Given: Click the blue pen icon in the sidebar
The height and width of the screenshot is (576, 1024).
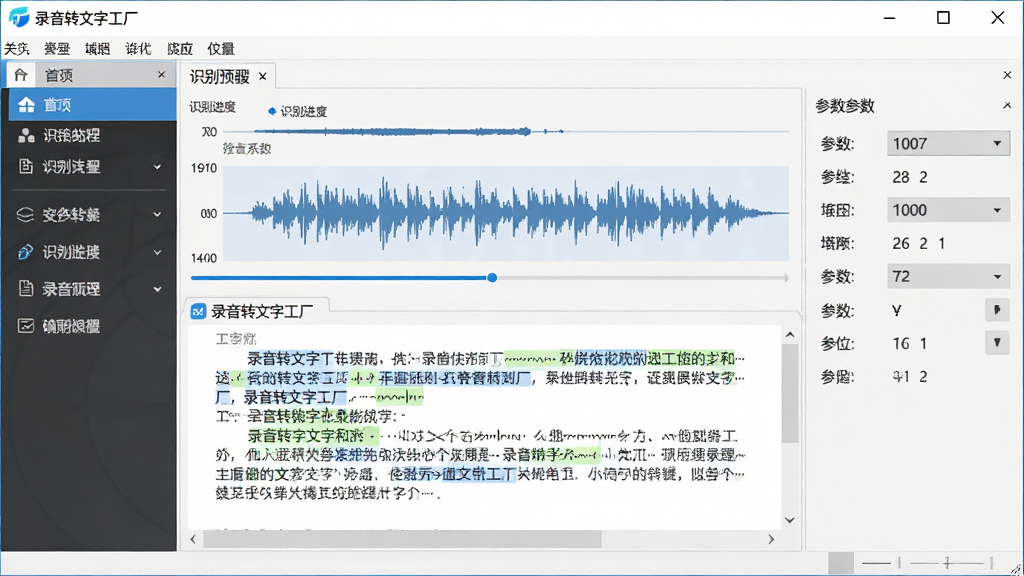Looking at the screenshot, I should tap(25, 252).
